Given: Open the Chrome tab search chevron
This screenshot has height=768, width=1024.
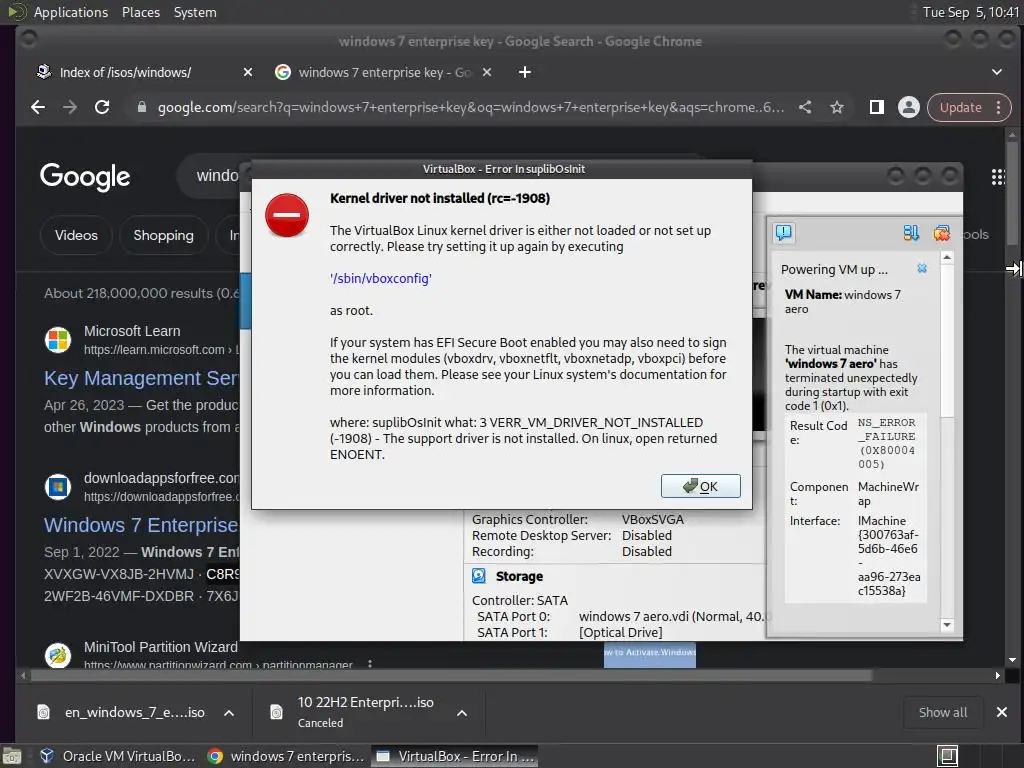Looking at the screenshot, I should (x=997, y=72).
